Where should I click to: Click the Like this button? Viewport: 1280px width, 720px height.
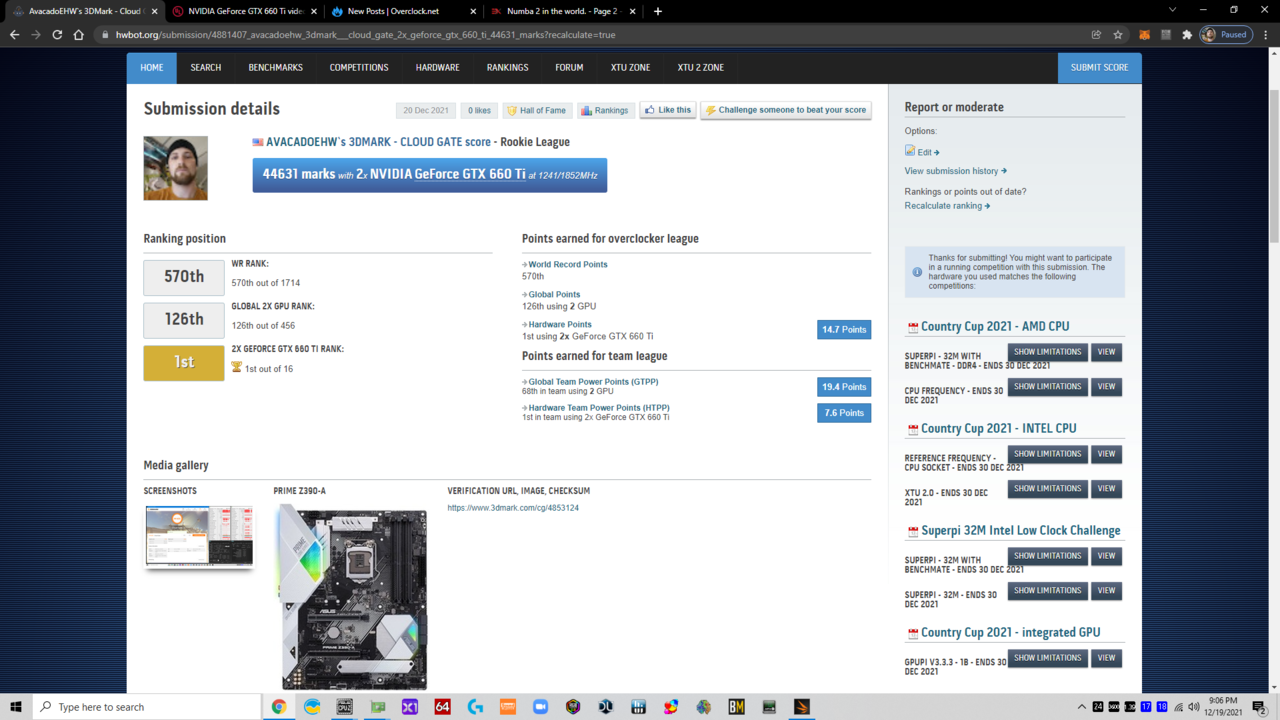pyautogui.click(x=667, y=110)
